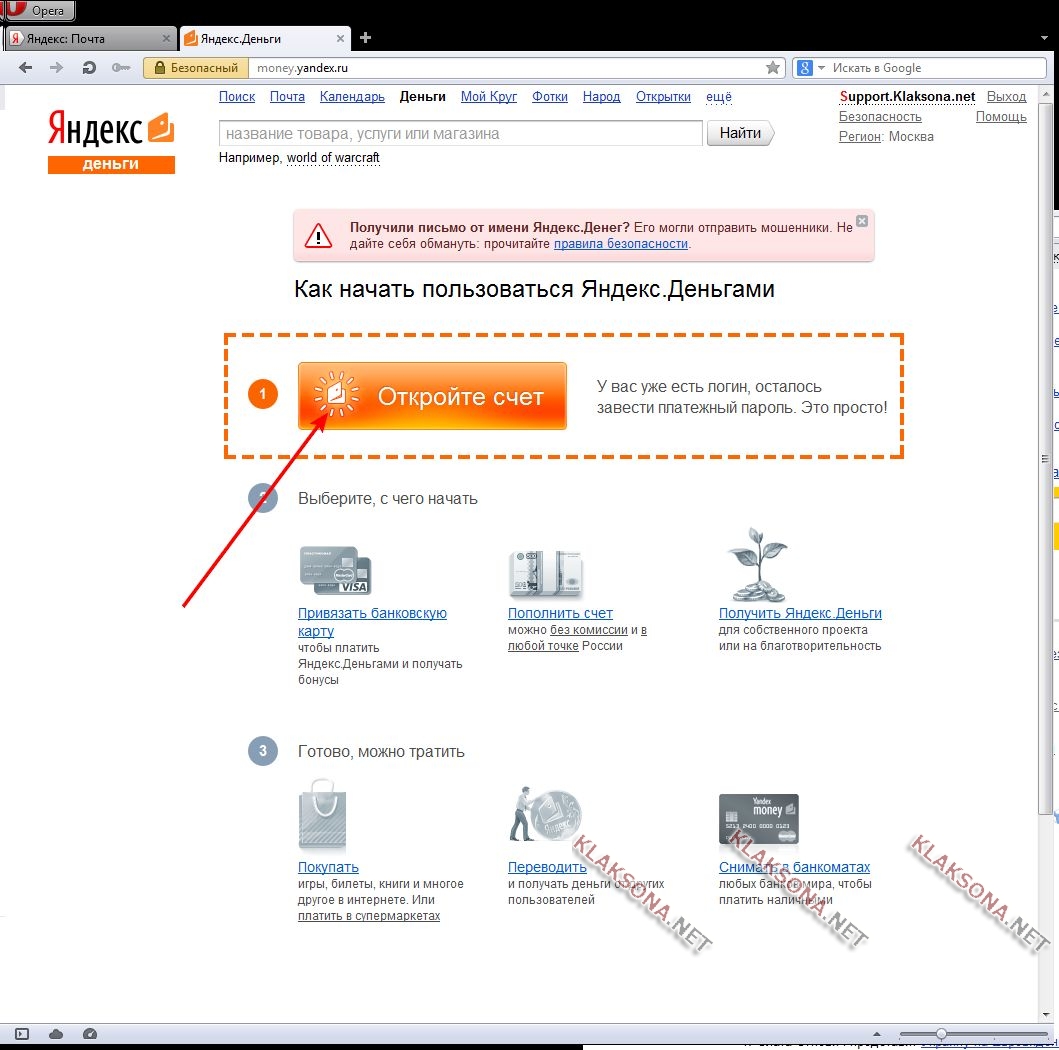1059x1050 pixels.
Task: Focus the money.yandex.ru address field
Action: click(x=507, y=68)
